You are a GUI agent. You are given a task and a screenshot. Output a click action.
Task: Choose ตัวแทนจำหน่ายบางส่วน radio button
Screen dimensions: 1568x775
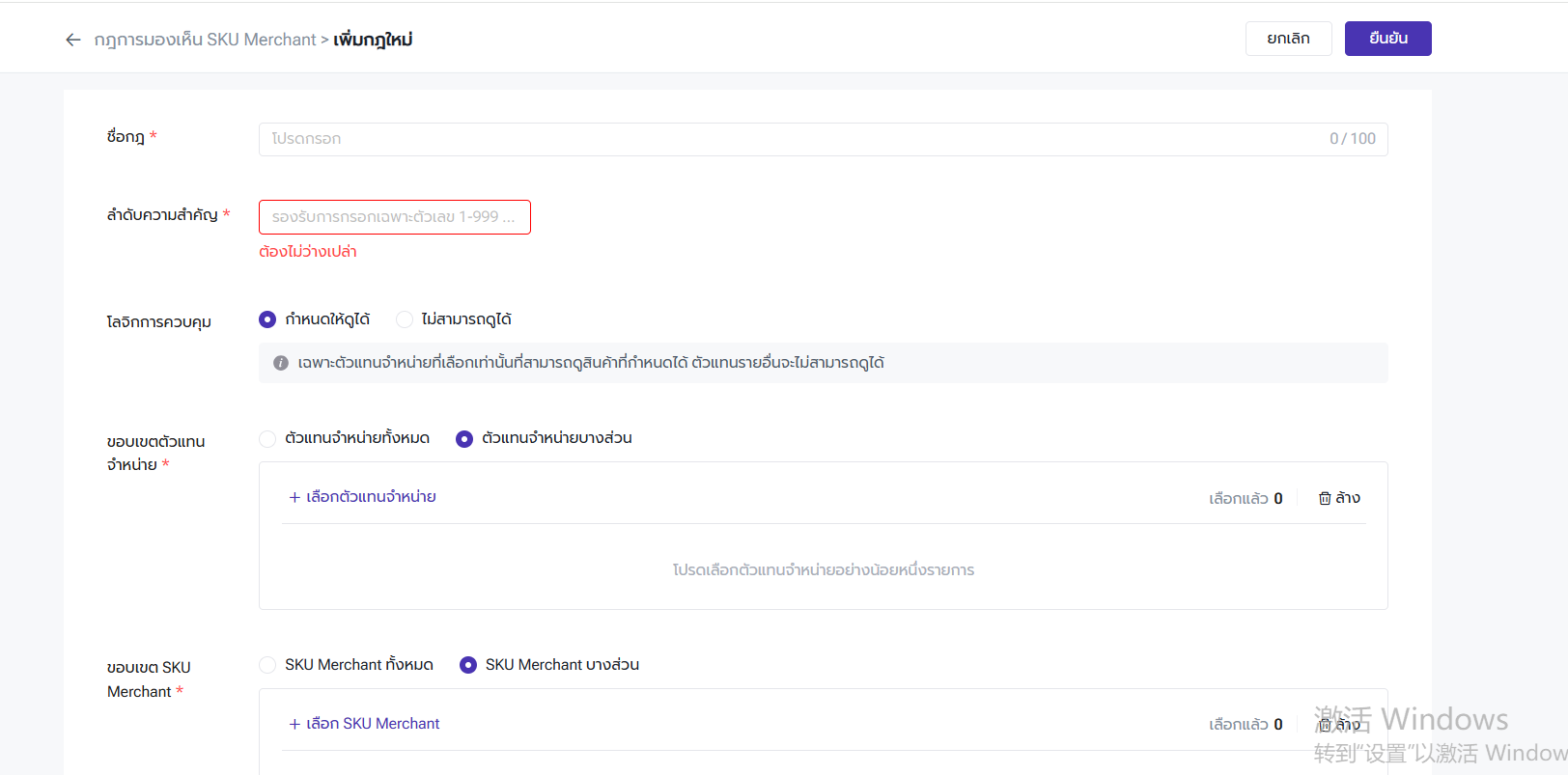pos(464,438)
